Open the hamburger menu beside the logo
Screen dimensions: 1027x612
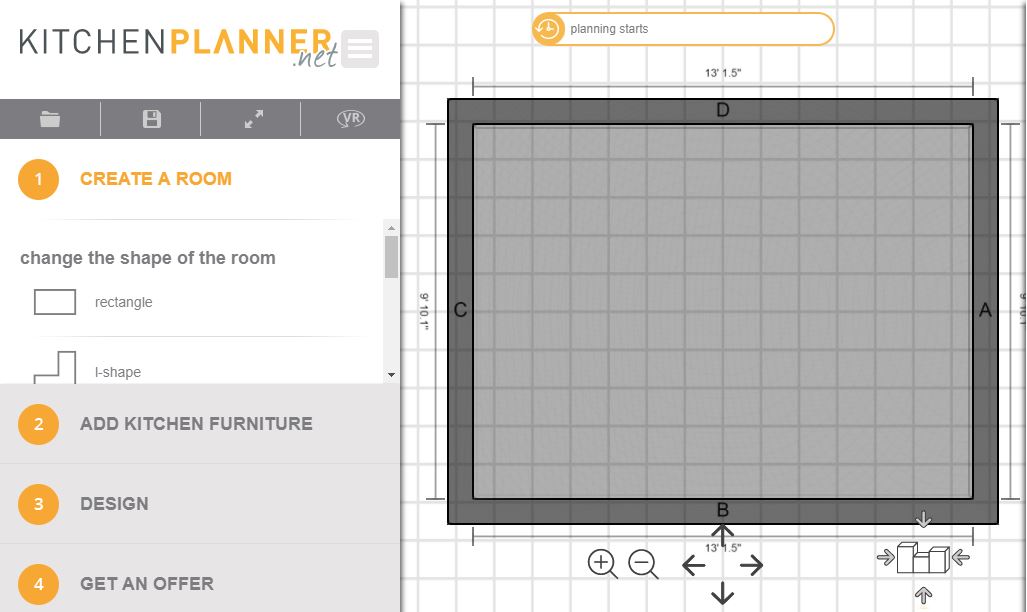click(x=359, y=48)
